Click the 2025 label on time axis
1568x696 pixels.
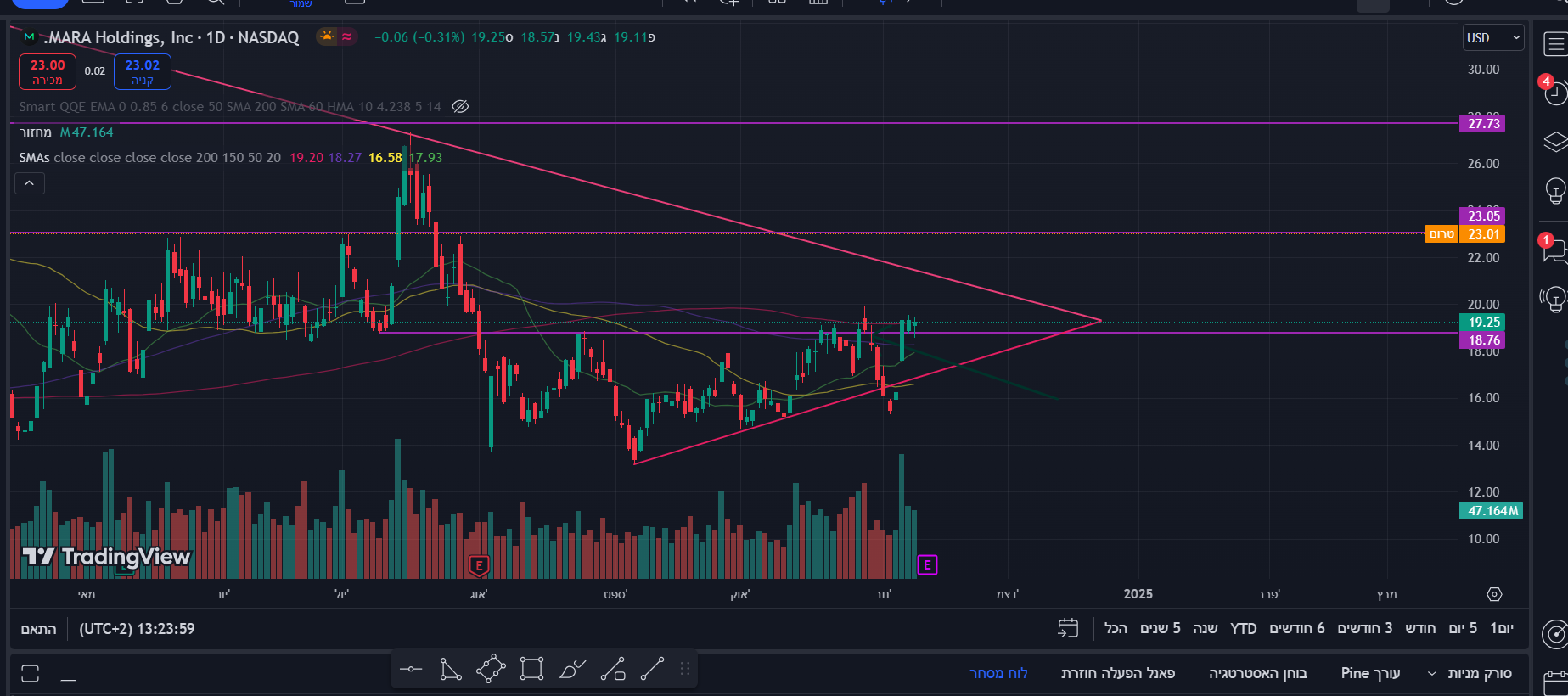pos(1138,594)
